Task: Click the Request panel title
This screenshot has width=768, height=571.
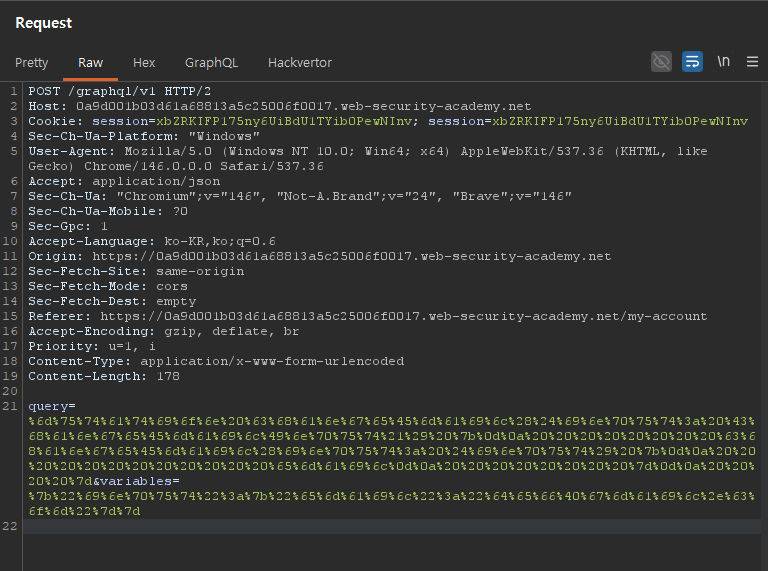Action: coord(43,22)
